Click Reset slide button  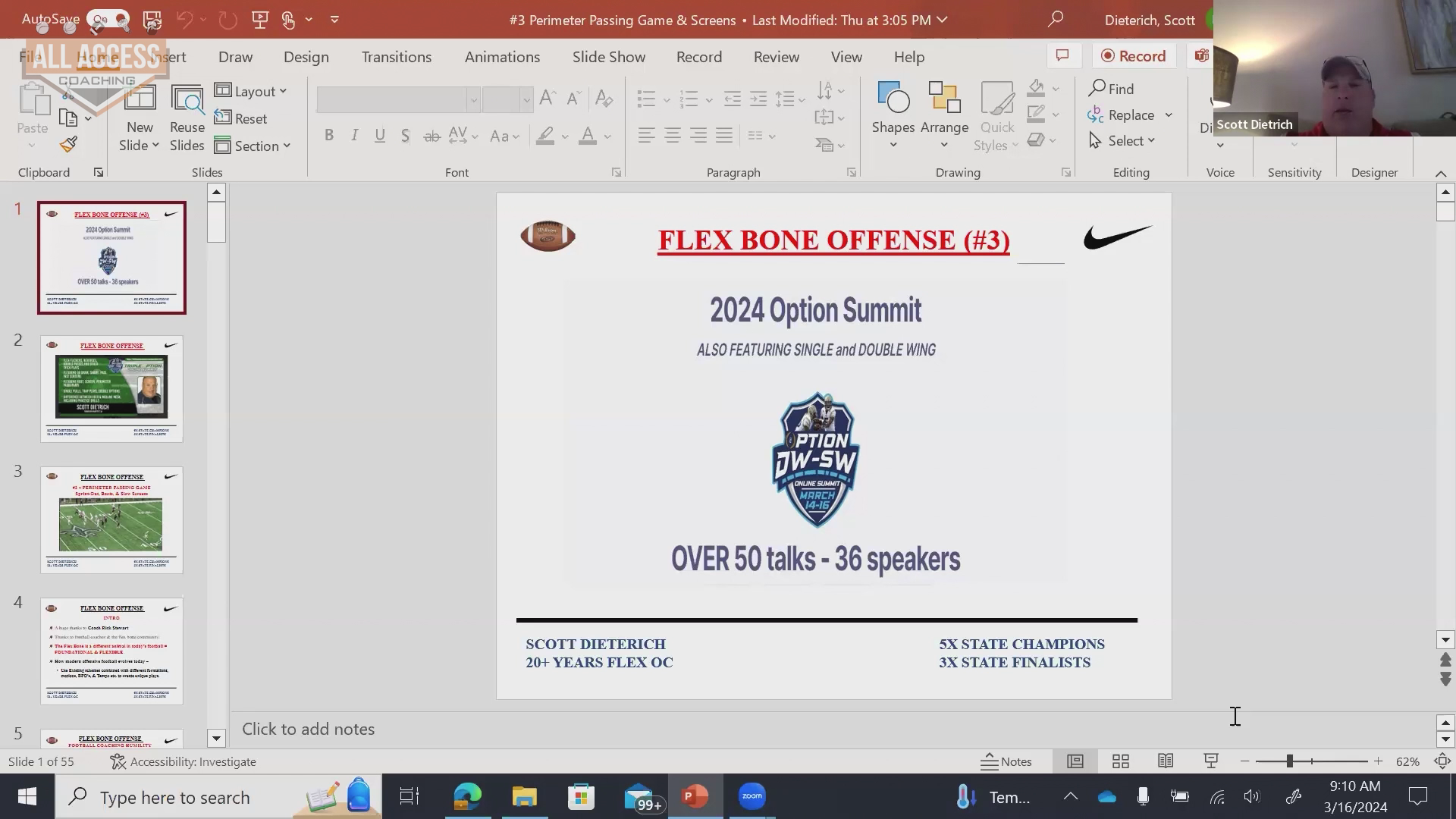pyautogui.click(x=240, y=118)
